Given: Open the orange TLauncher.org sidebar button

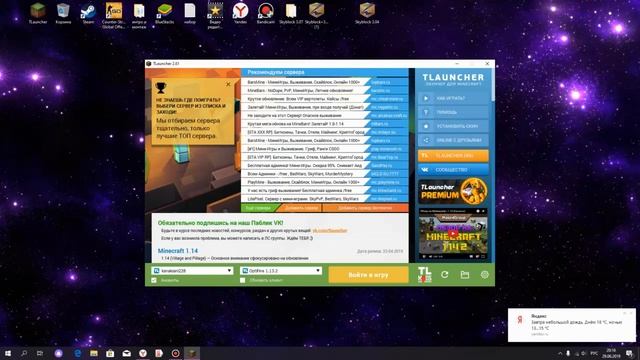Looking at the screenshot, I should (453, 156).
